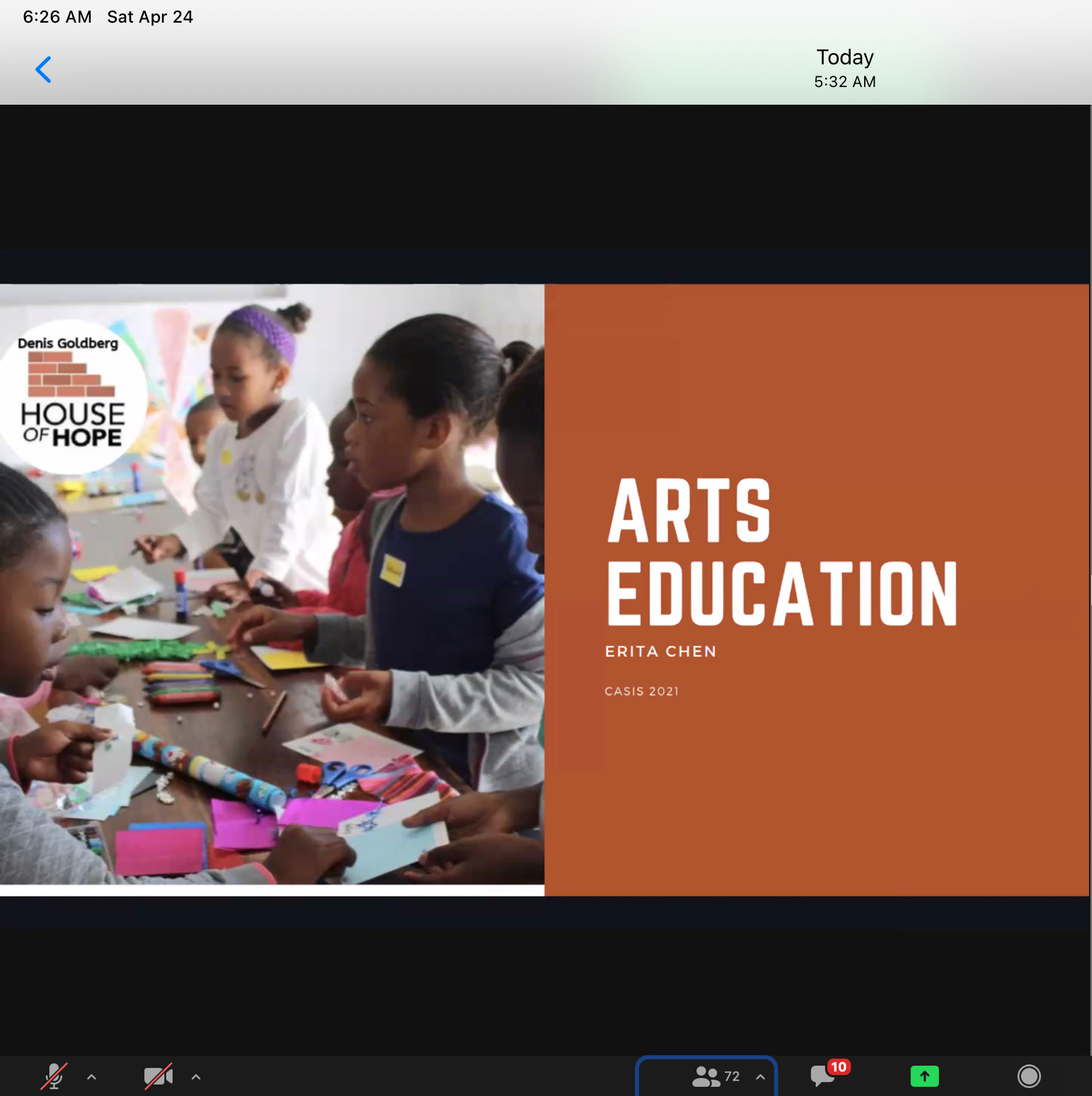Expand video options arrow beside camera
Image resolution: width=1092 pixels, height=1096 pixels.
196,1077
